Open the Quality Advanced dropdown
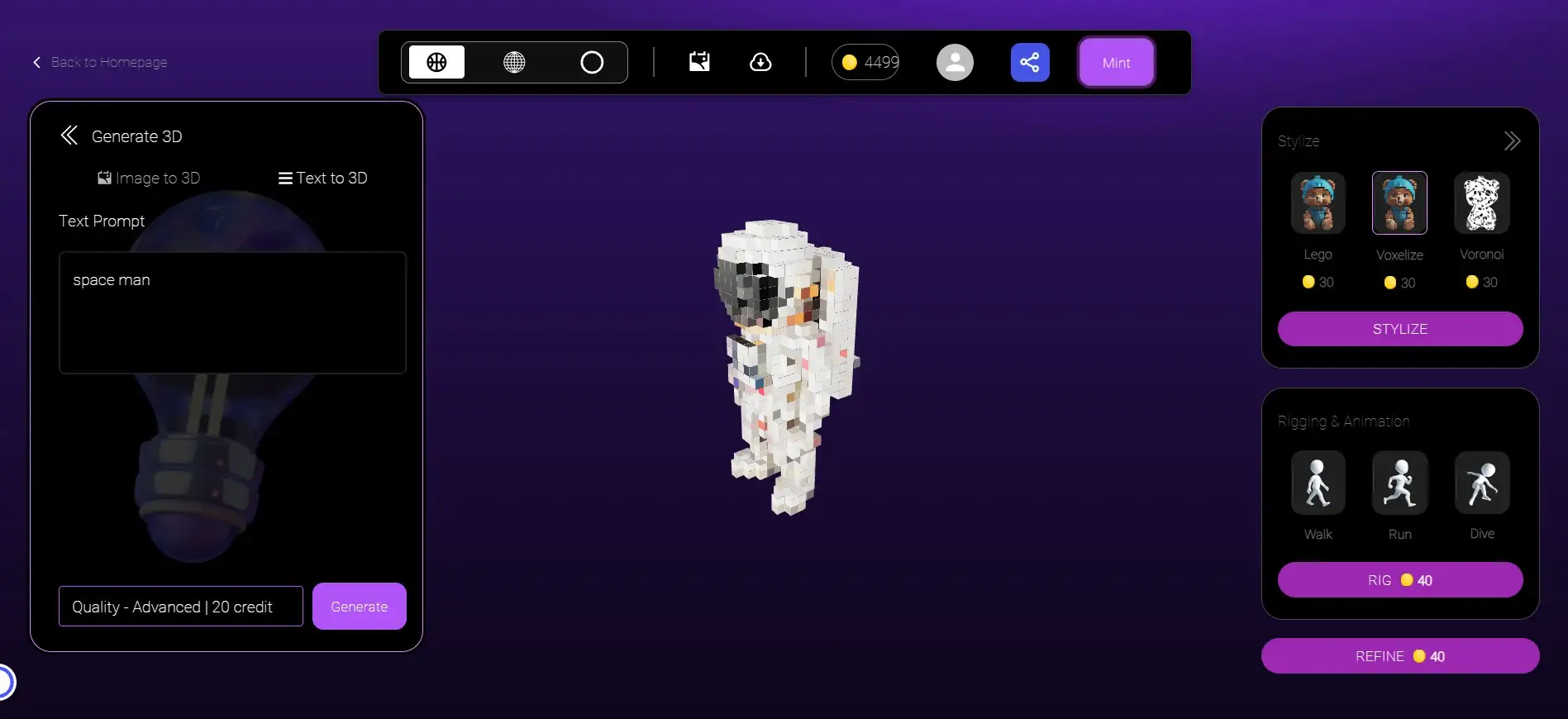This screenshot has width=1568, height=719. click(181, 607)
